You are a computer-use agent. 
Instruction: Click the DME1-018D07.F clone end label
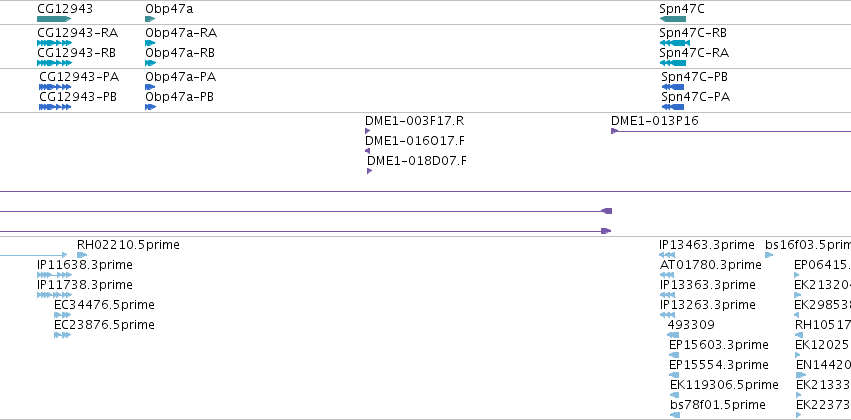point(417,161)
